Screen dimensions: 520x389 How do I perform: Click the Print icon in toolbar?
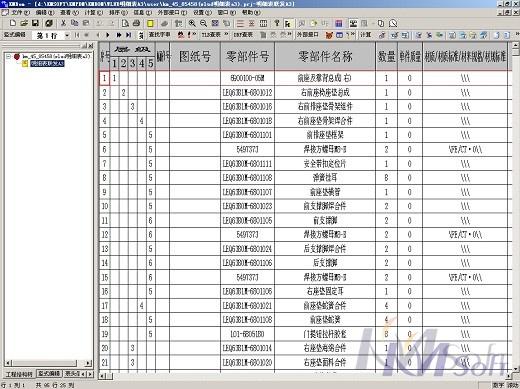[136, 23]
